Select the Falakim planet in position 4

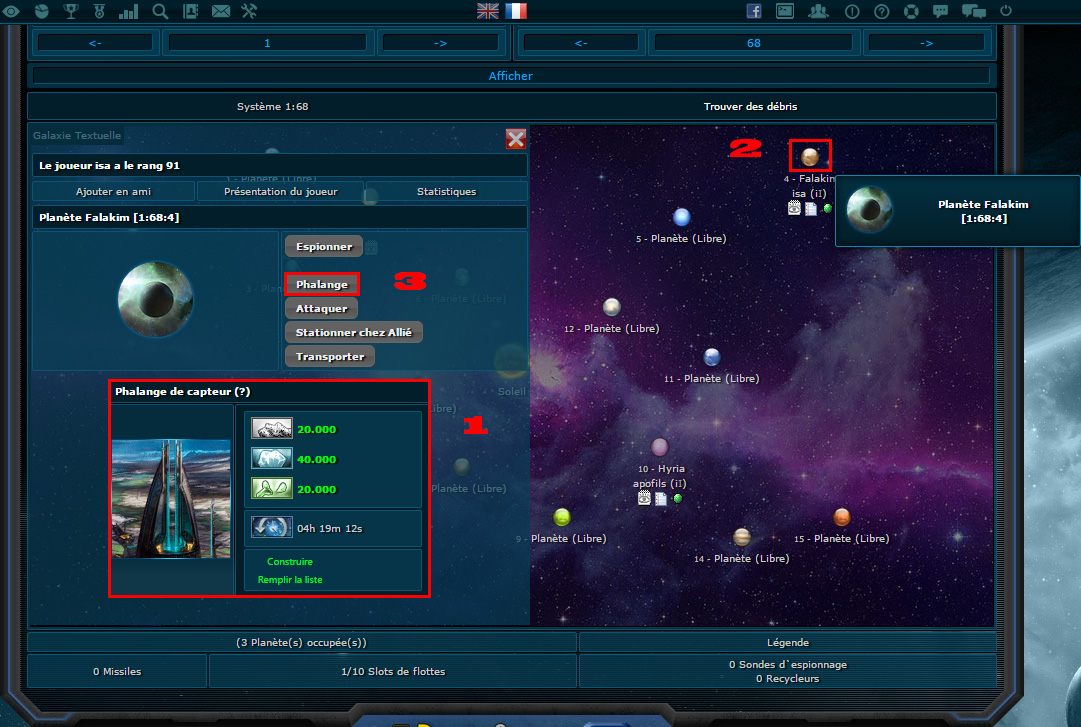pyautogui.click(x=810, y=156)
